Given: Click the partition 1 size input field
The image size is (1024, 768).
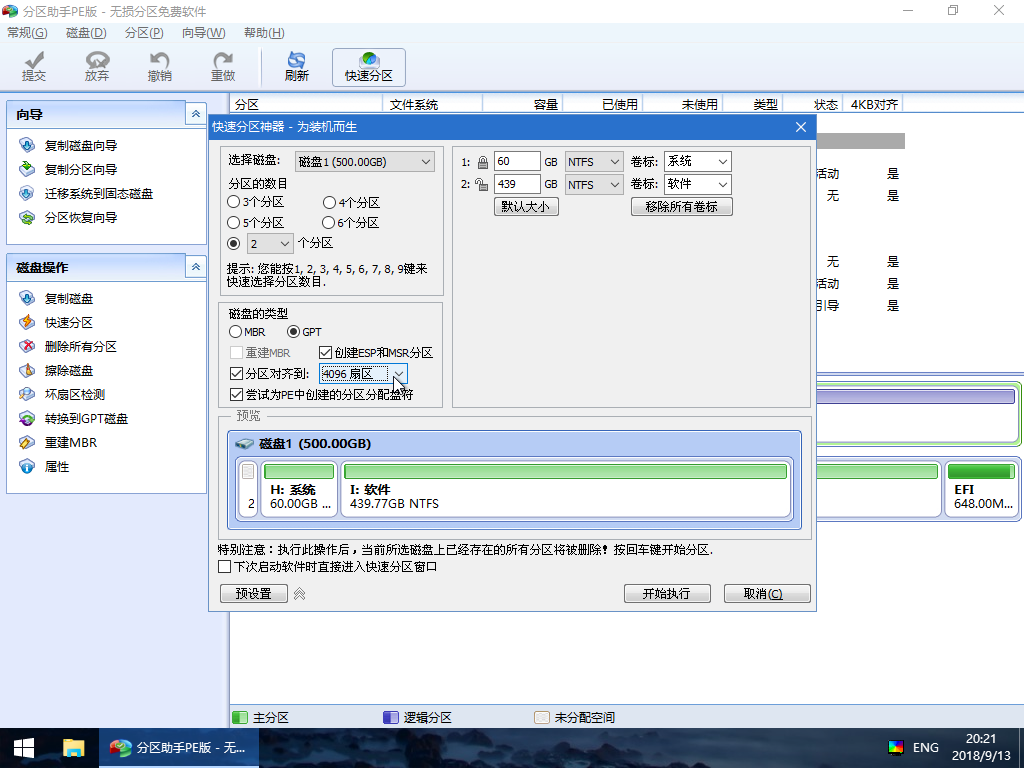Looking at the screenshot, I should coord(516,160).
